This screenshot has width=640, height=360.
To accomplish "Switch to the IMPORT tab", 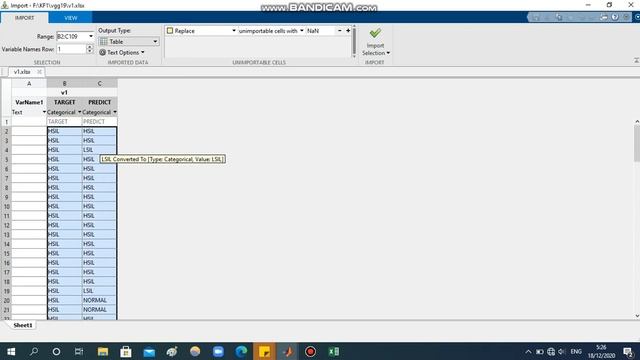I will [x=24, y=18].
